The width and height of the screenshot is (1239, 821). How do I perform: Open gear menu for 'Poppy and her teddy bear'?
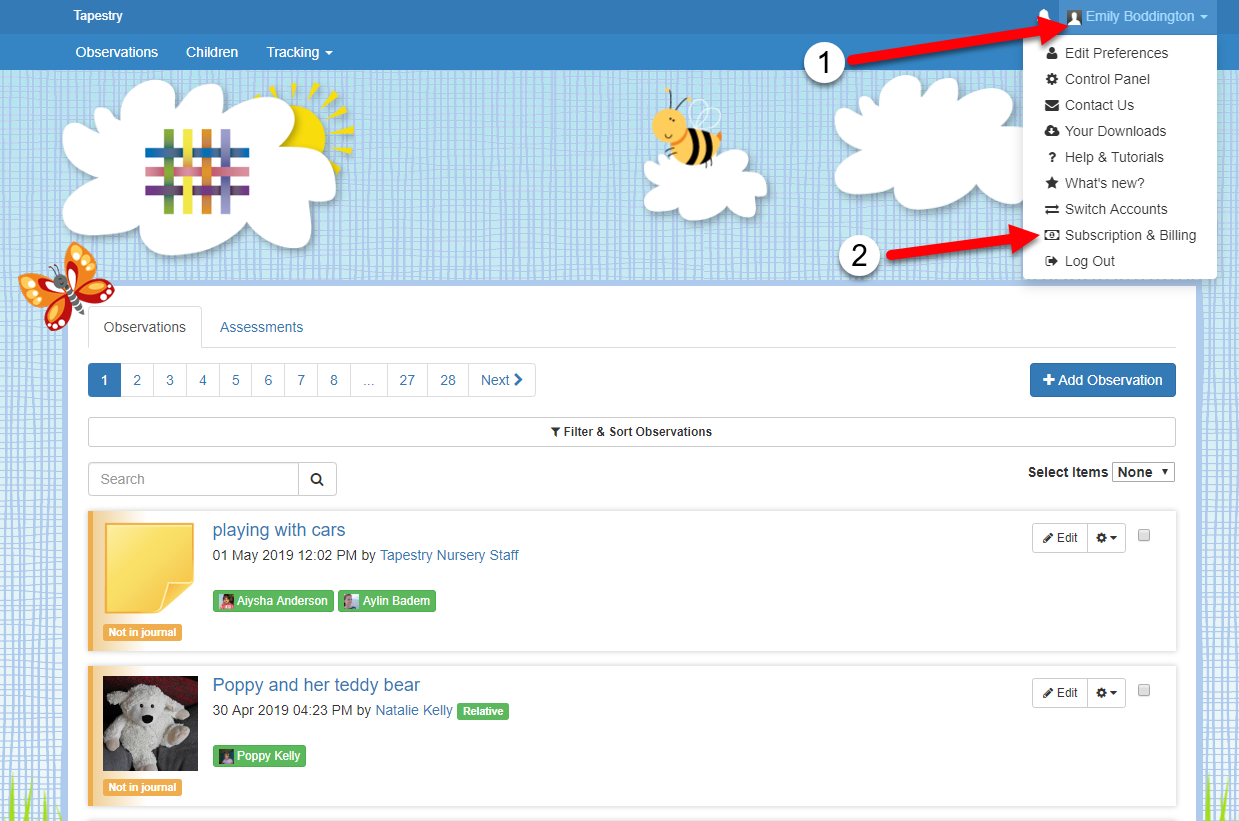point(1106,692)
